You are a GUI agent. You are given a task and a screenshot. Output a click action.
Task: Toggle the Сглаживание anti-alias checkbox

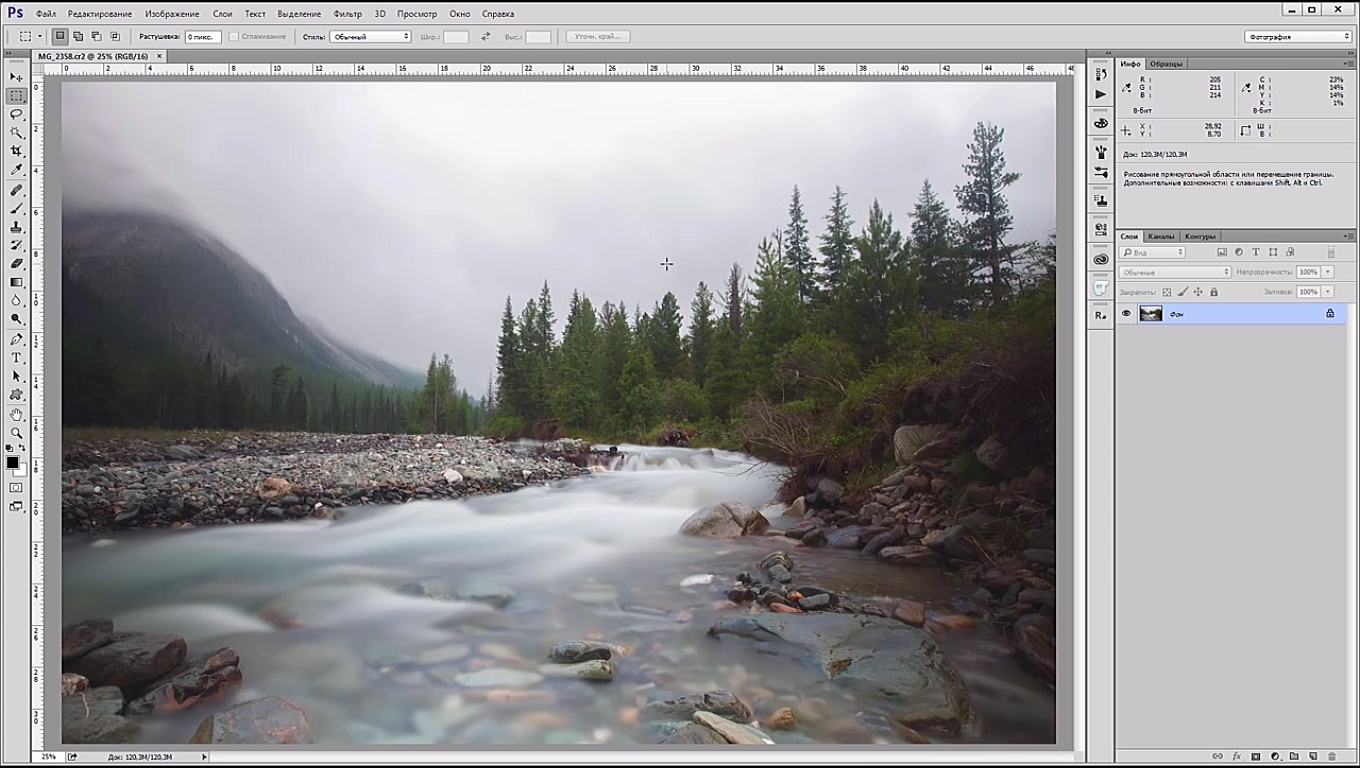(x=234, y=37)
